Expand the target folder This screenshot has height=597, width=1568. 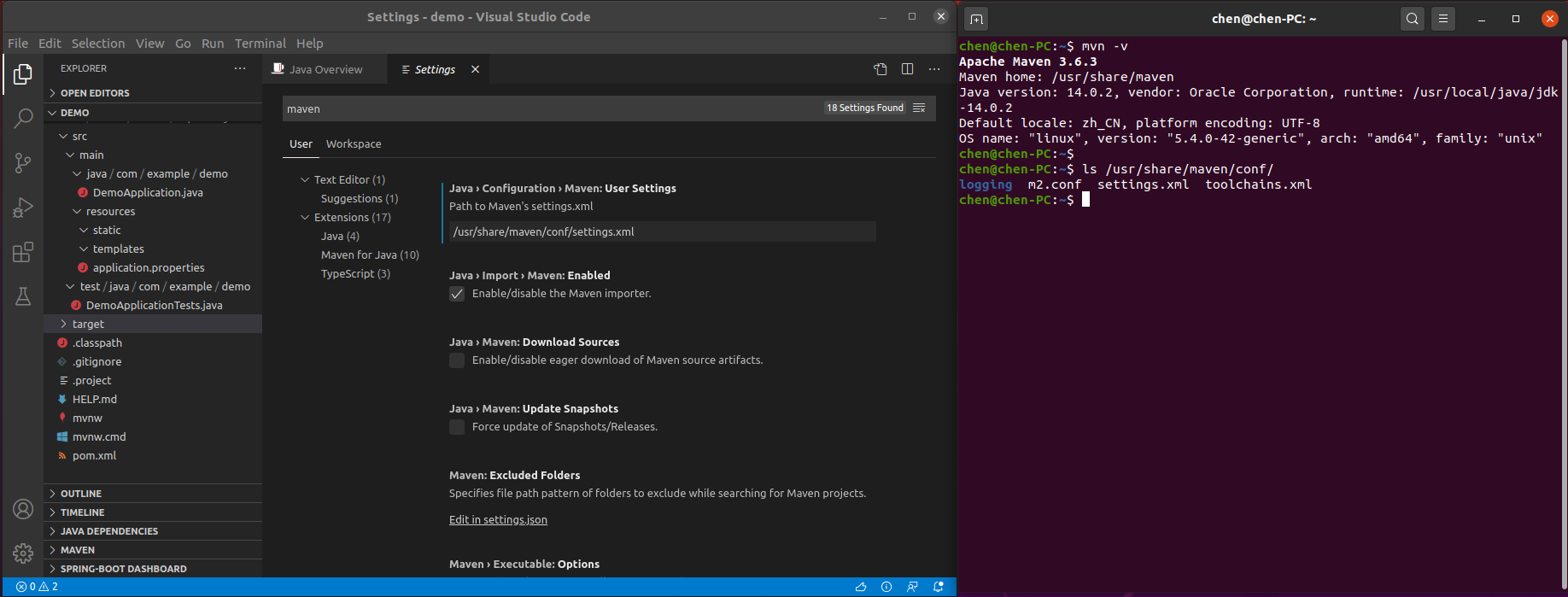coord(88,324)
